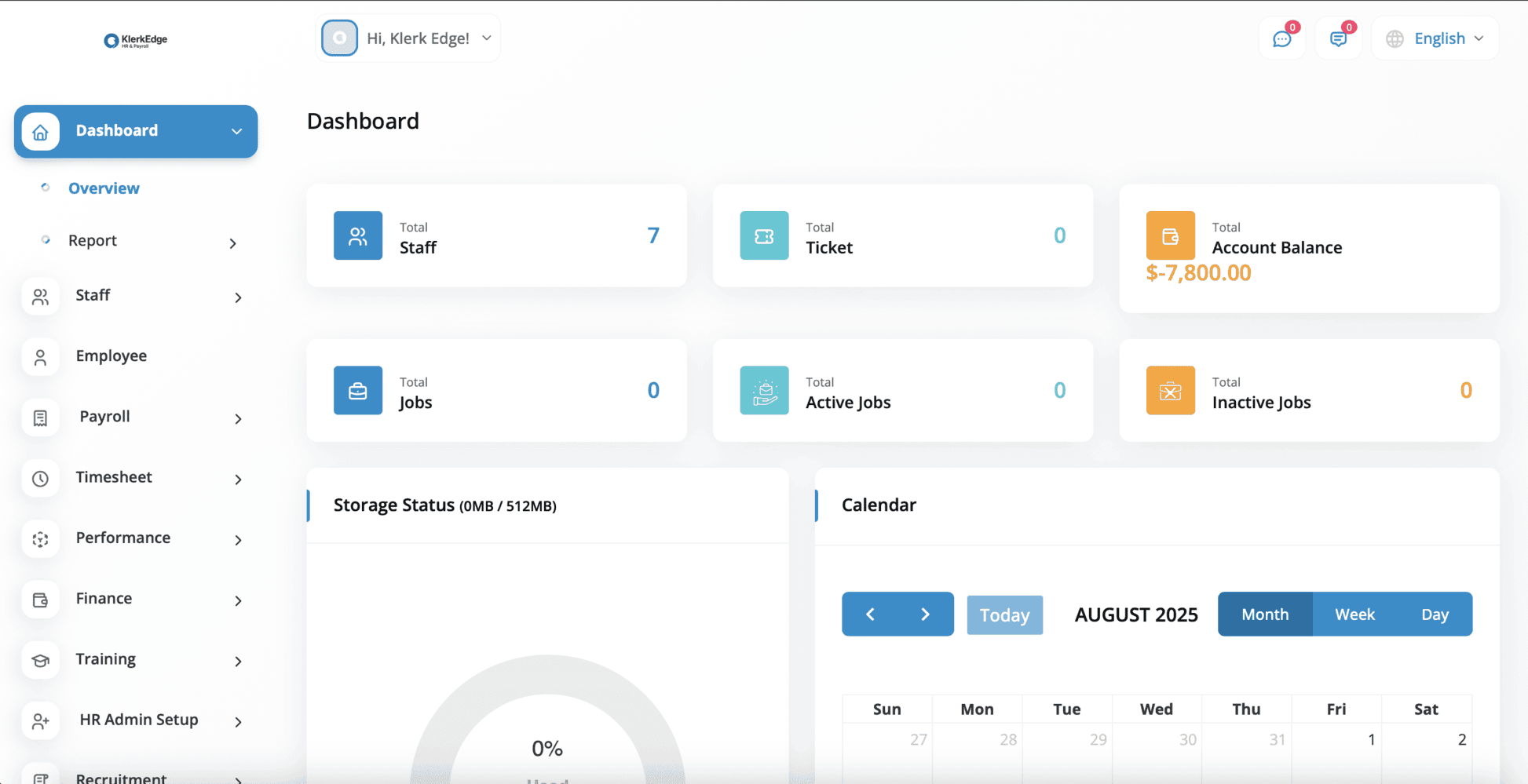The width and height of the screenshot is (1528, 784).
Task: Select Overview under Dashboard
Action: [x=104, y=188]
